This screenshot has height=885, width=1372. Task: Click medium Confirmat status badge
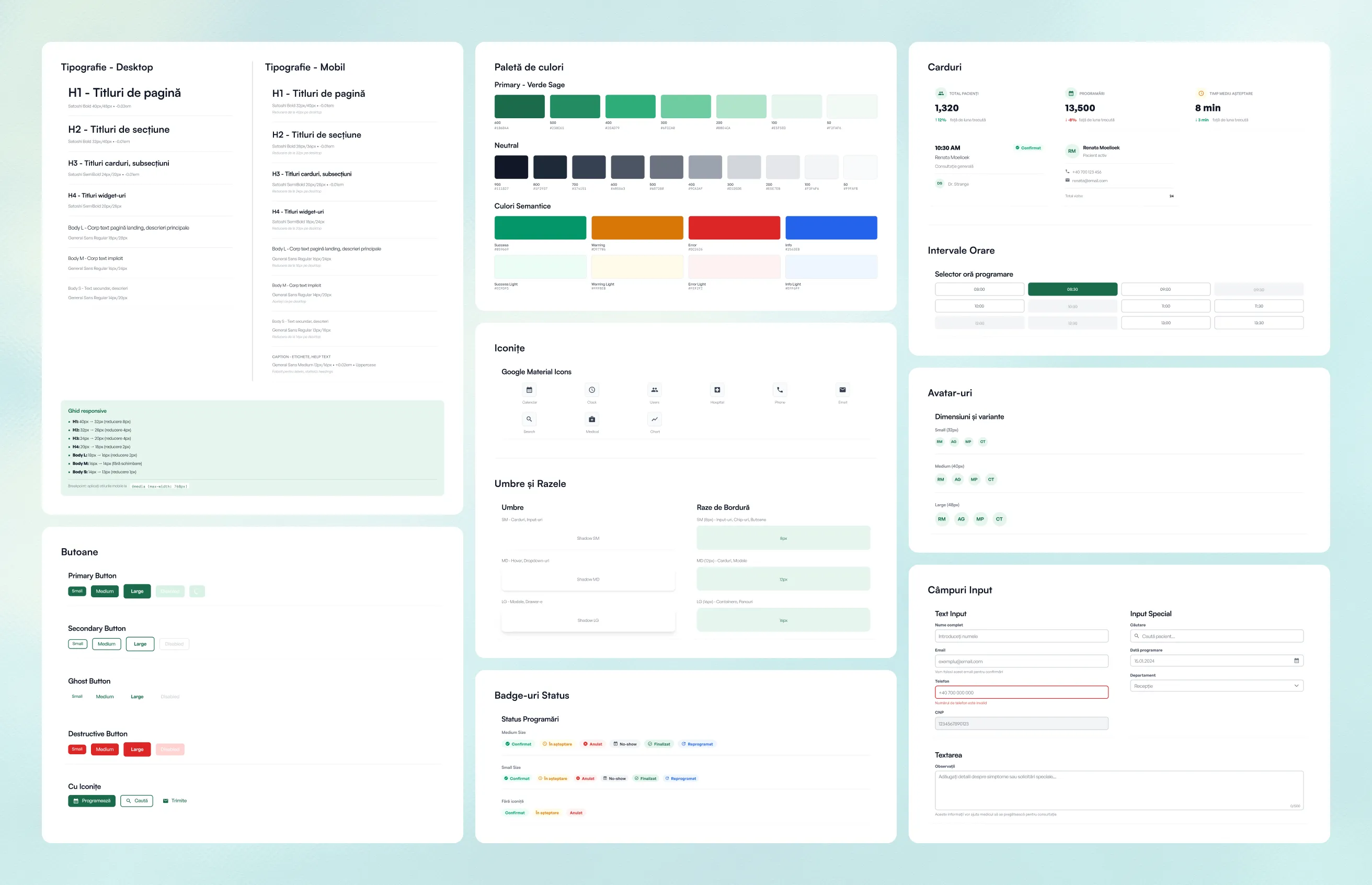(518, 744)
